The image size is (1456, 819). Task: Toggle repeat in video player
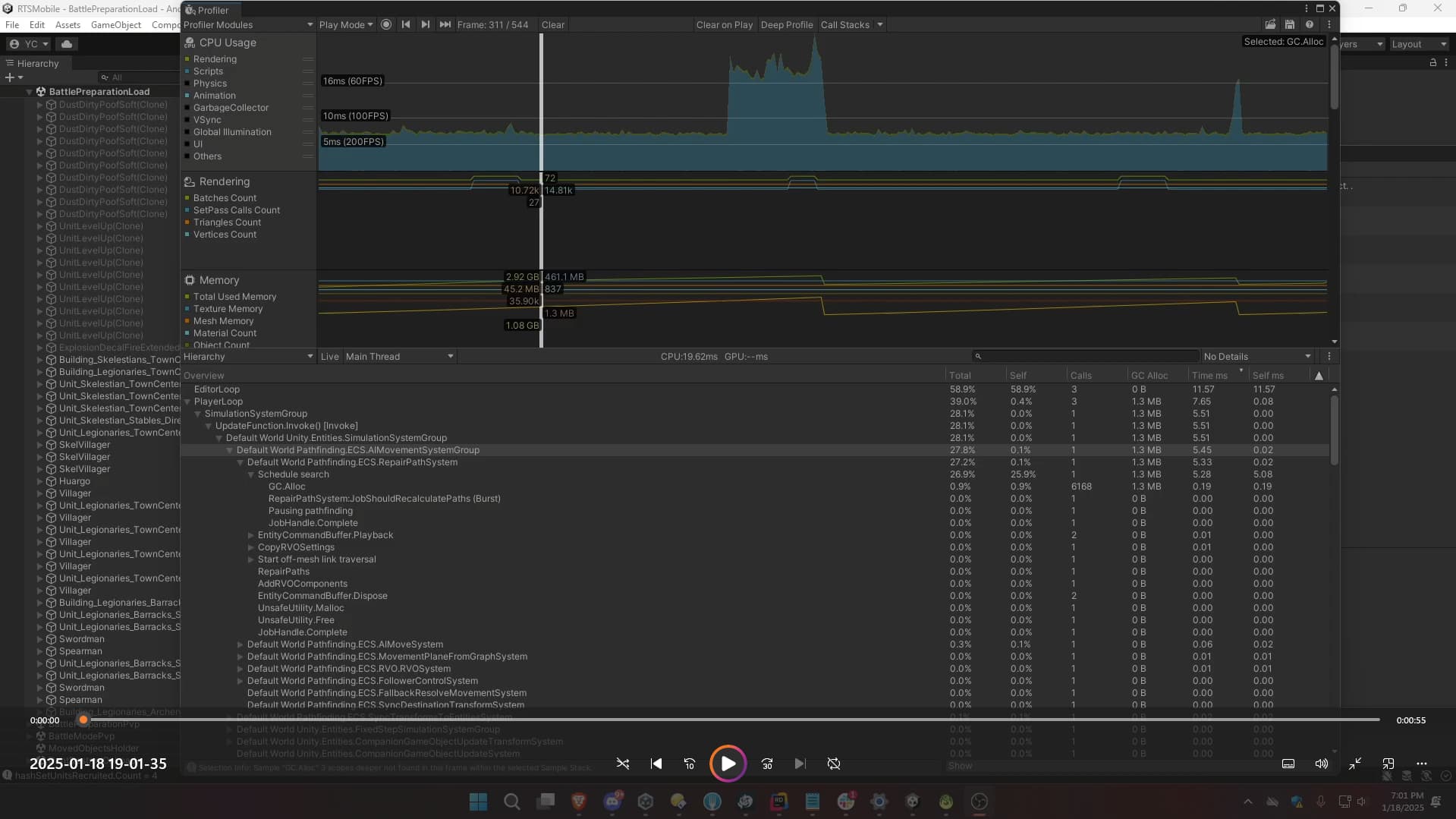pos(834,764)
